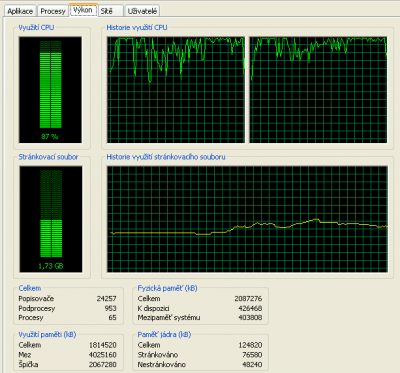Click the Nestránkováno value 48240
400x373 pixels.
coord(252,364)
